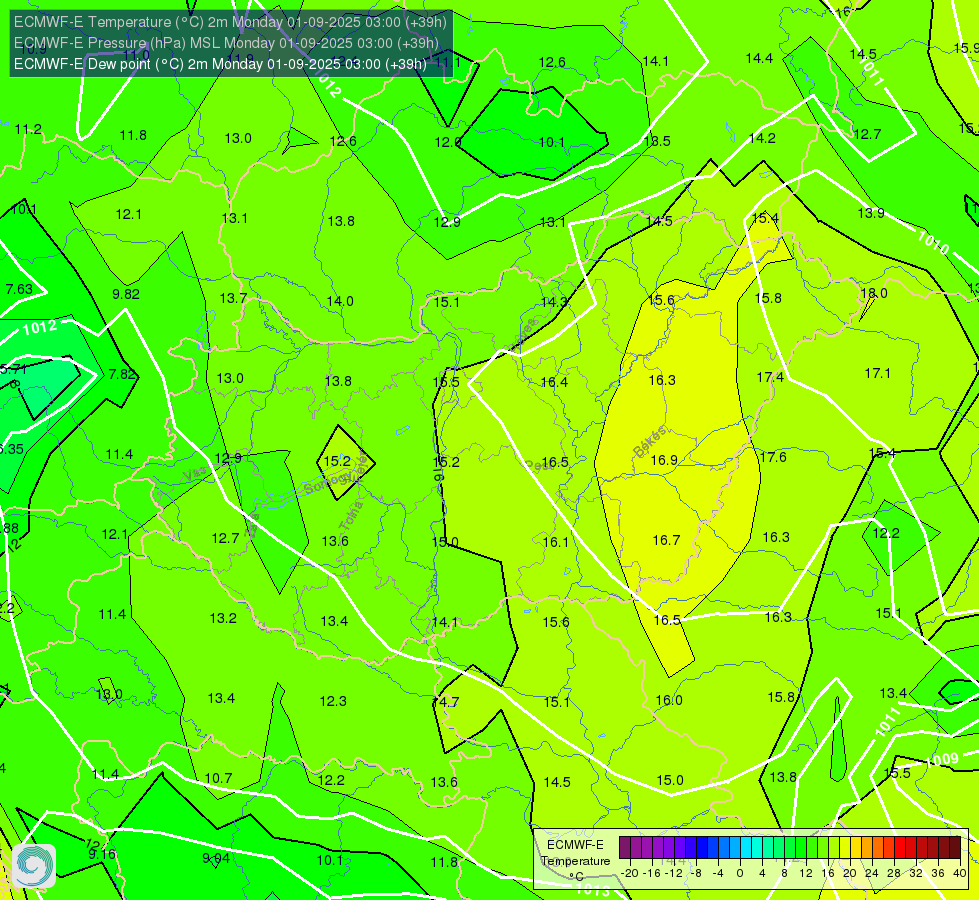This screenshot has width=979, height=900.
Task: Click the 14.3 temperature value
Action: coord(554,302)
